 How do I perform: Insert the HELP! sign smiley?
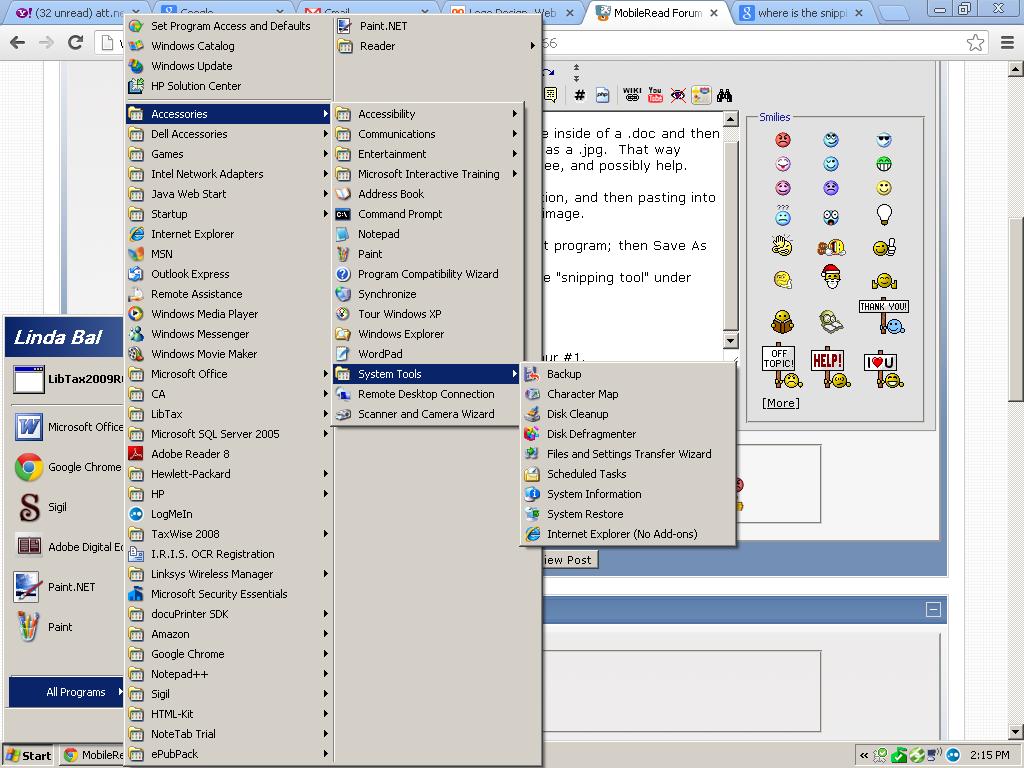pos(830,368)
